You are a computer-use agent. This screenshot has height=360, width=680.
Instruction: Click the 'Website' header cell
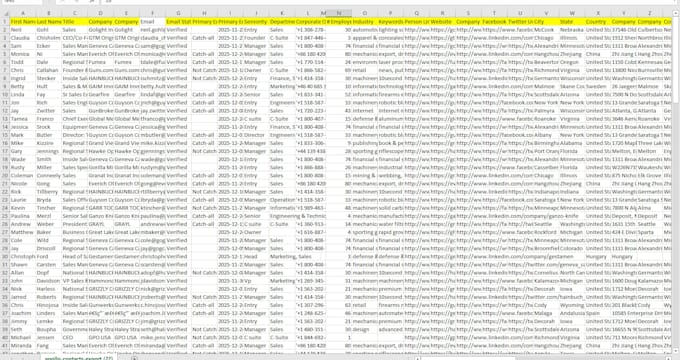click(443, 22)
